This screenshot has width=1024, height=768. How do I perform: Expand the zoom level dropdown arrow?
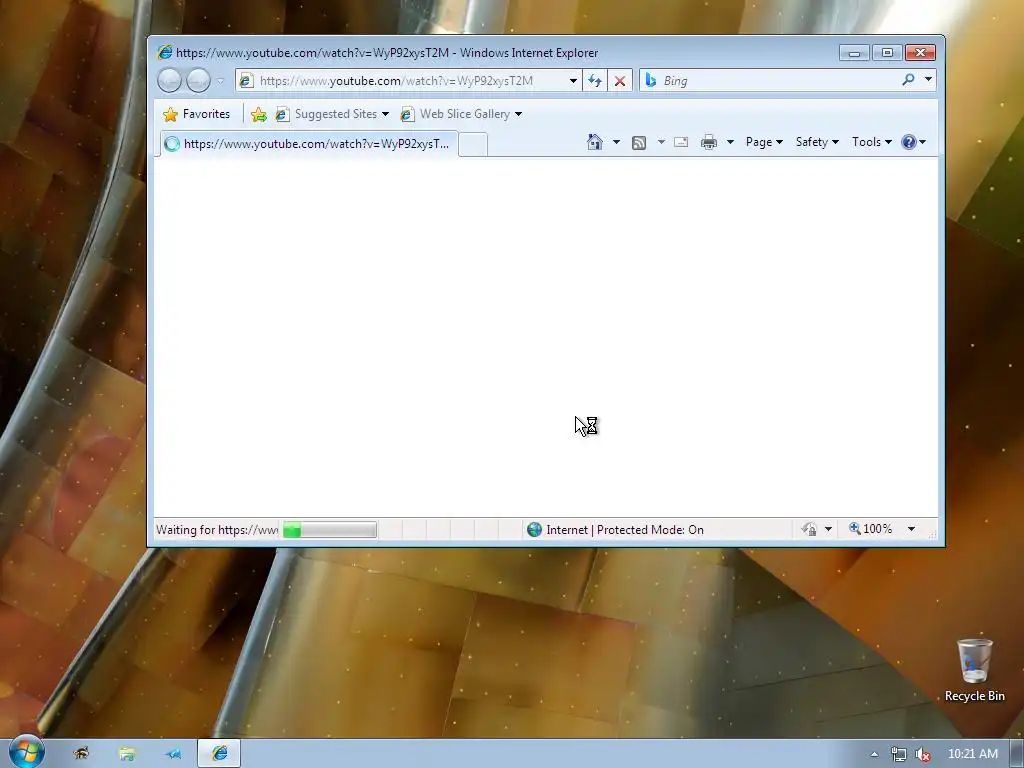[x=911, y=529]
